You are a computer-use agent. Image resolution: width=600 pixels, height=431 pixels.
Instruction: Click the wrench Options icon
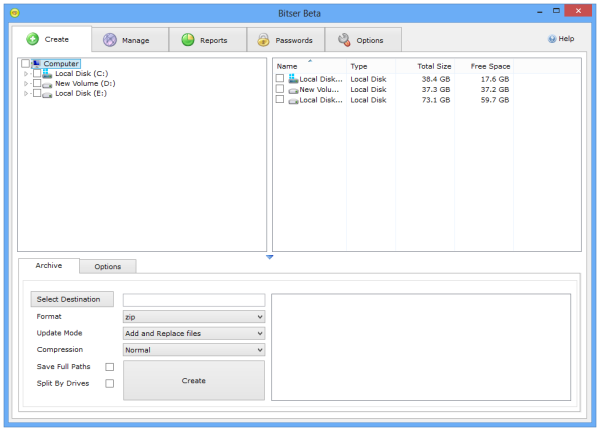point(344,40)
